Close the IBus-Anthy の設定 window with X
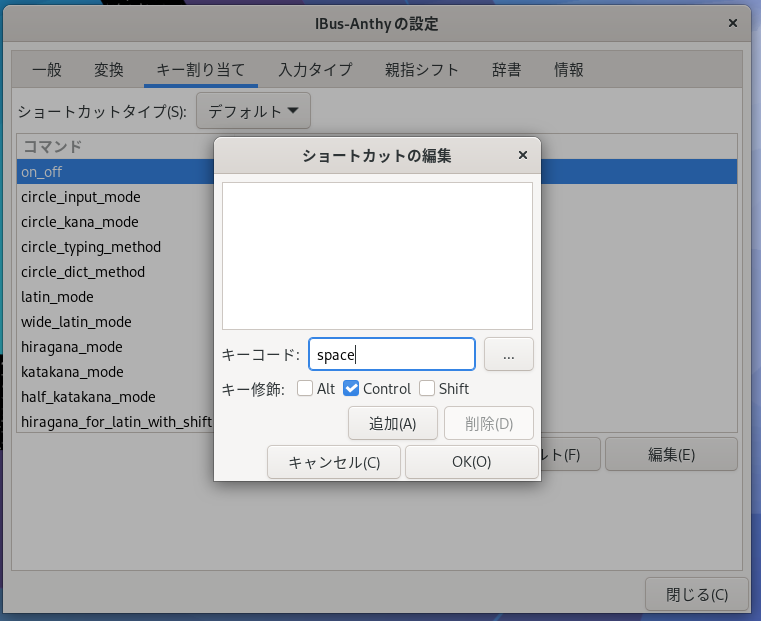 coord(733,23)
